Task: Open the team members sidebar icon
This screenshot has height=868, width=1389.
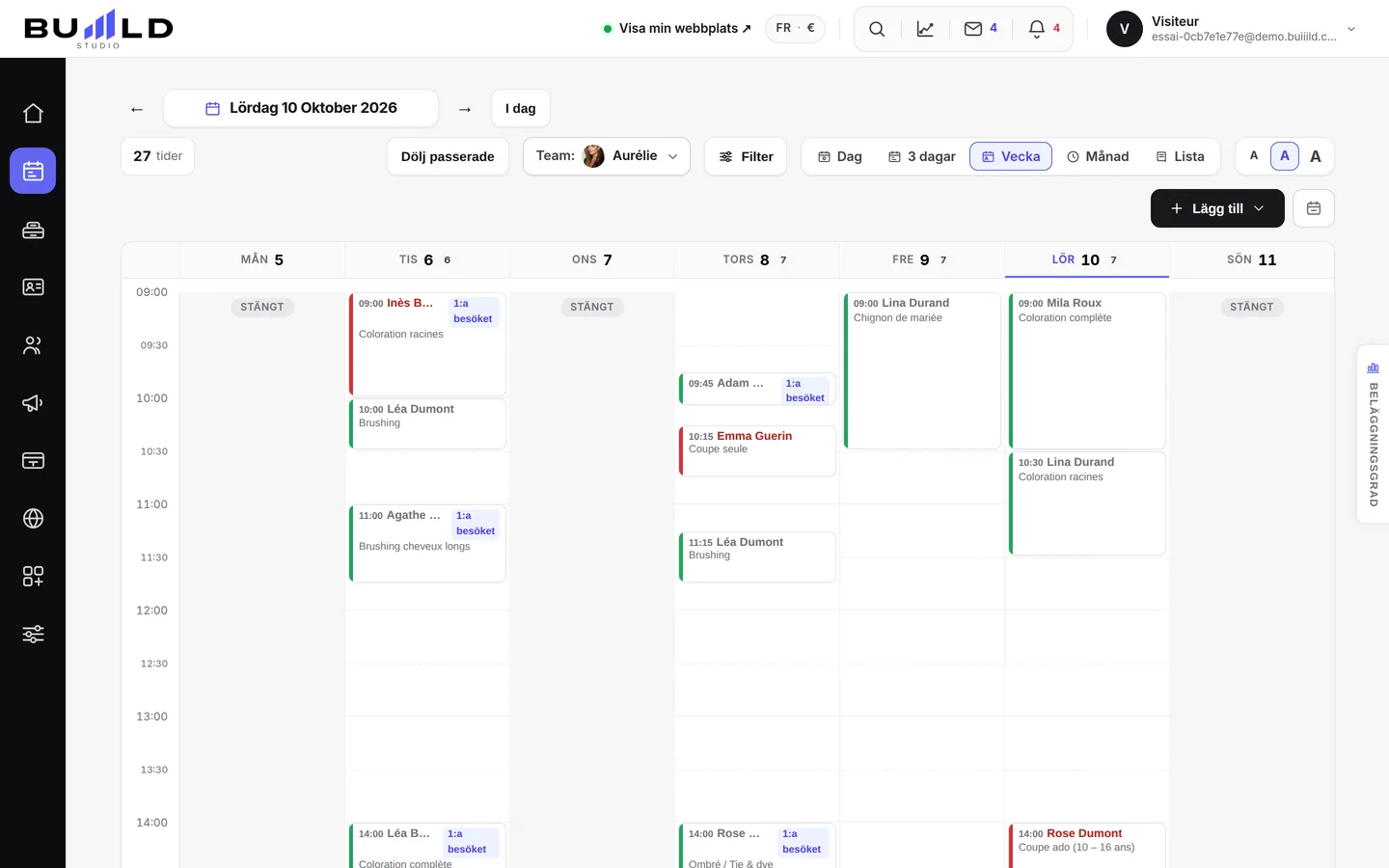Action: coord(33,345)
